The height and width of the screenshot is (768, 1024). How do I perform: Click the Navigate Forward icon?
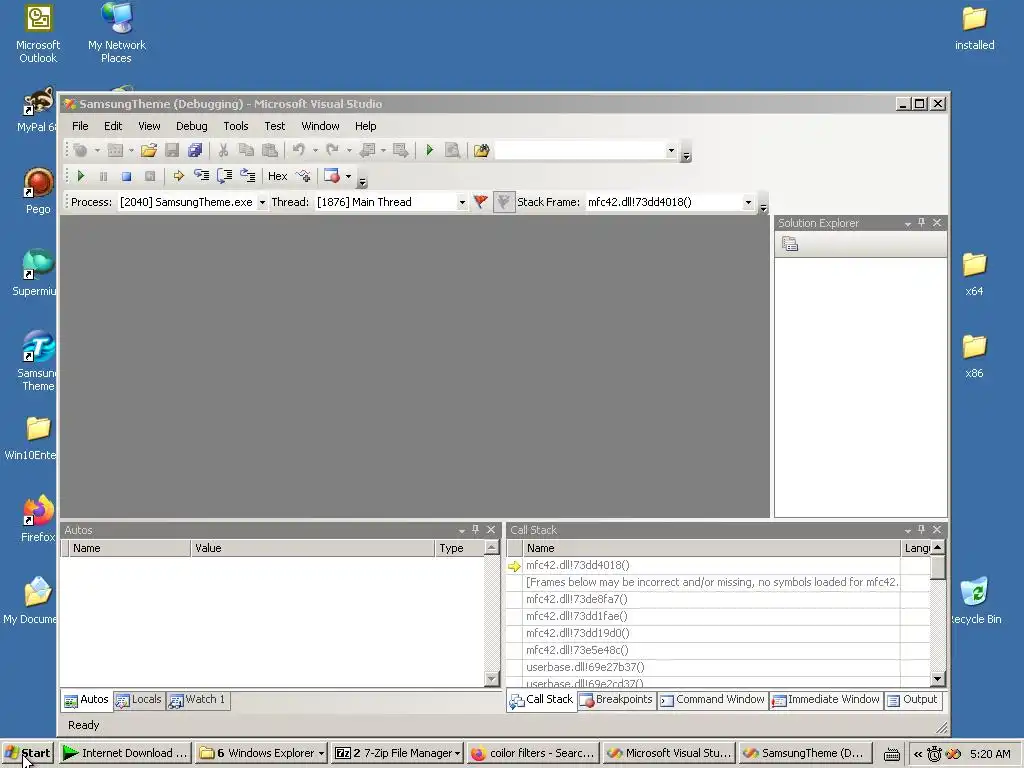pyautogui.click(x=401, y=151)
